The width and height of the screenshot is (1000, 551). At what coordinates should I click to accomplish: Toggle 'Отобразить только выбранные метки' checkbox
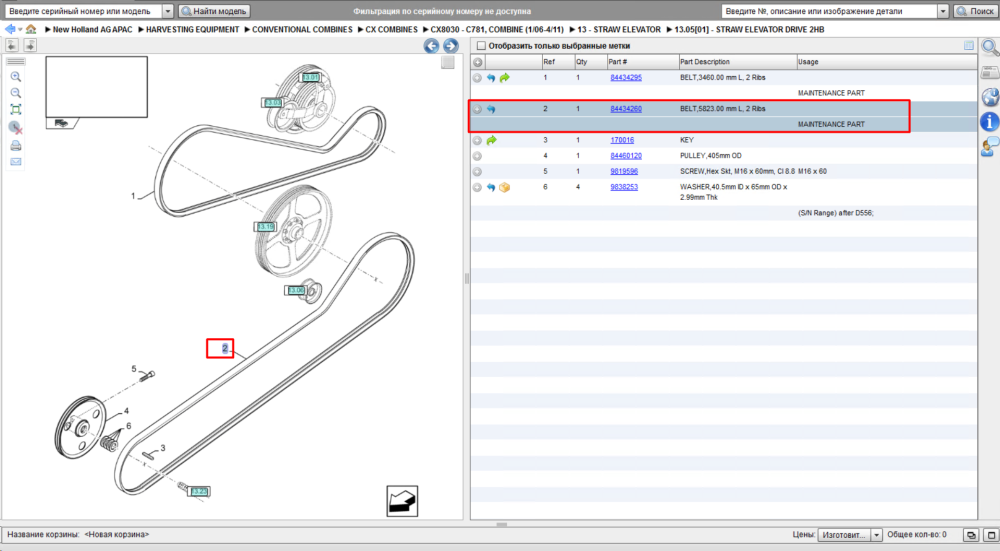point(482,46)
